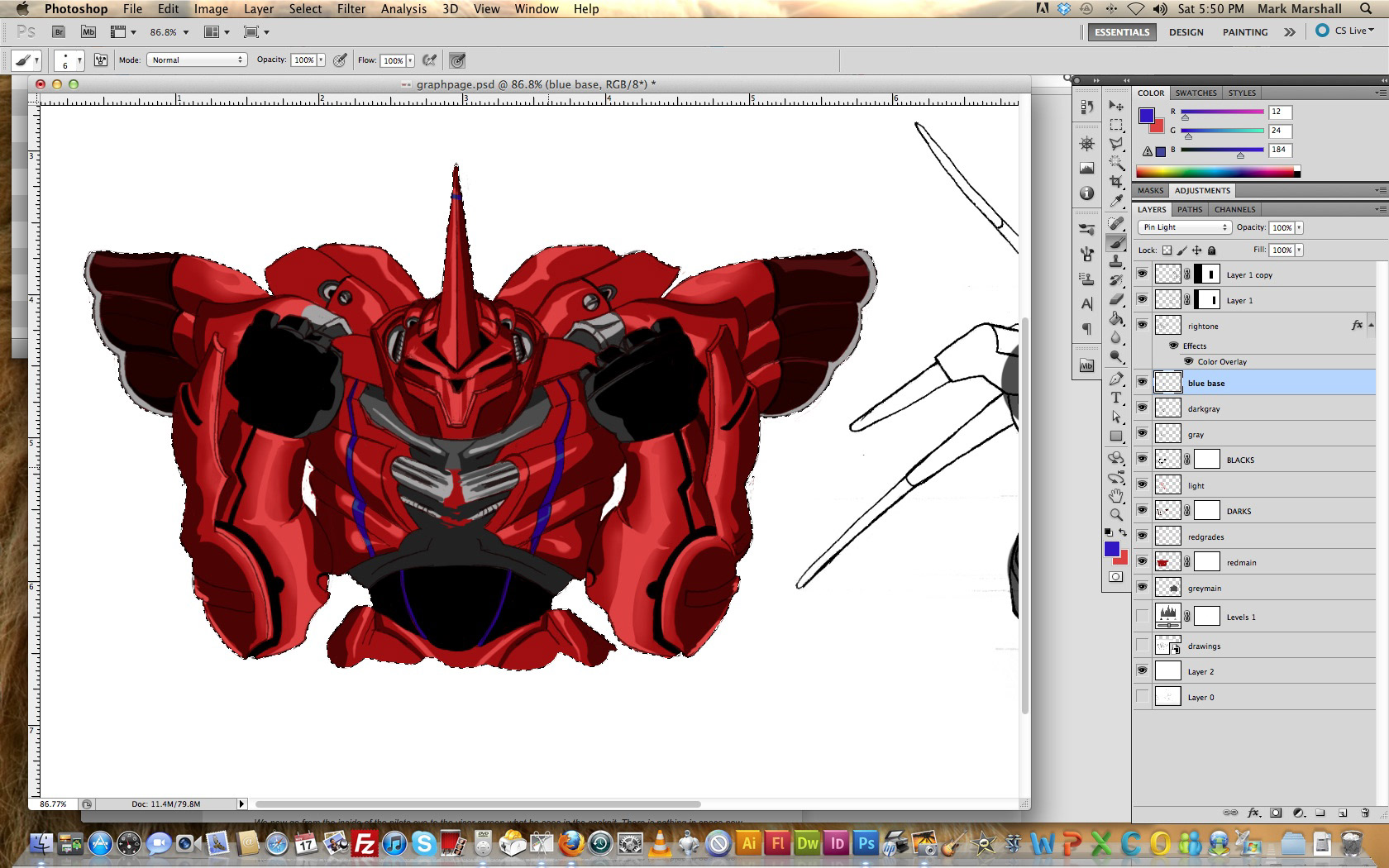Select the Eyedropper tool
Screen dimensions: 1389x868
click(1116, 201)
